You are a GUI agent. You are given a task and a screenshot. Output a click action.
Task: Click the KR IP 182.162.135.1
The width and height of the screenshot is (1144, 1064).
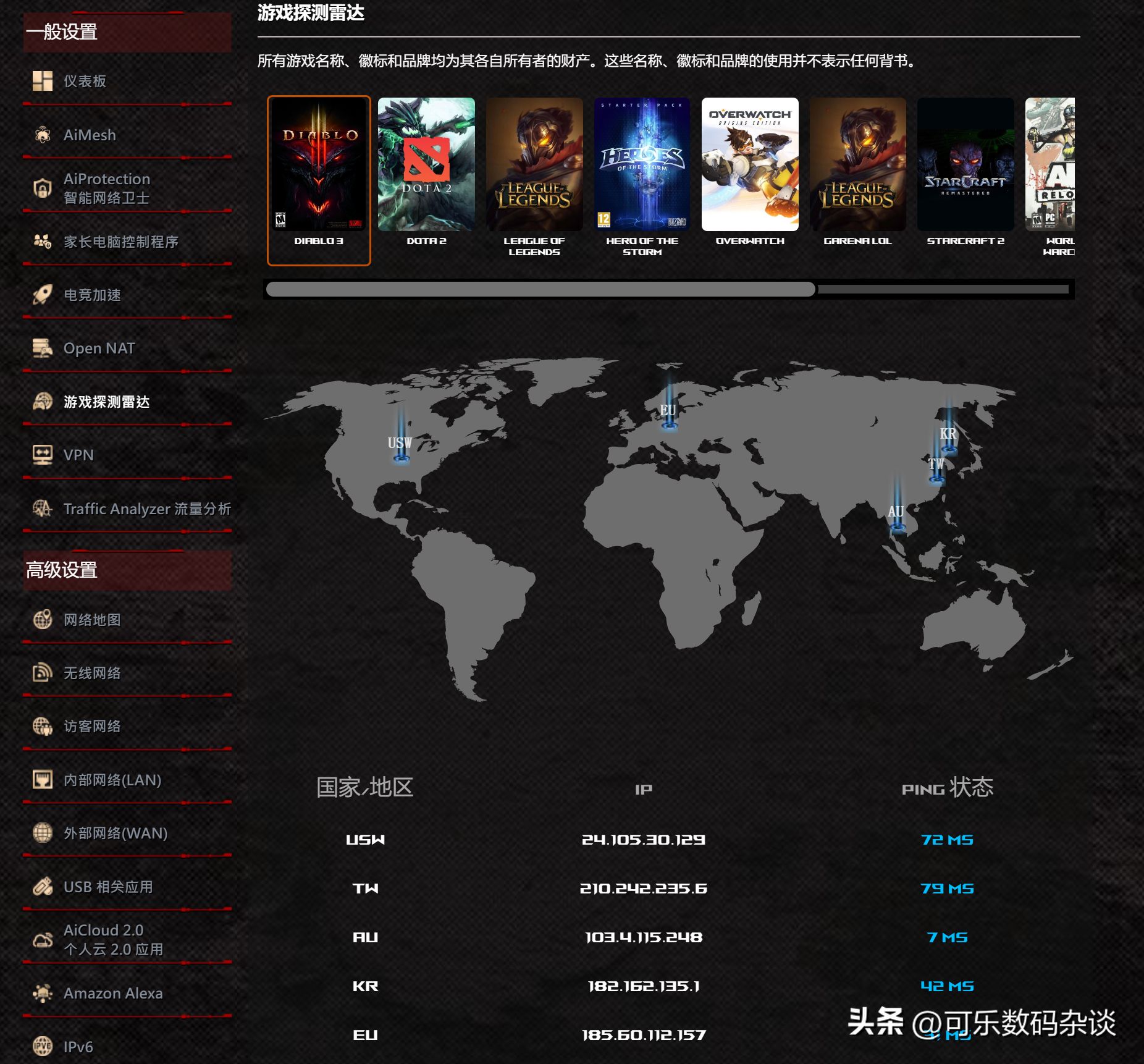tap(643, 986)
